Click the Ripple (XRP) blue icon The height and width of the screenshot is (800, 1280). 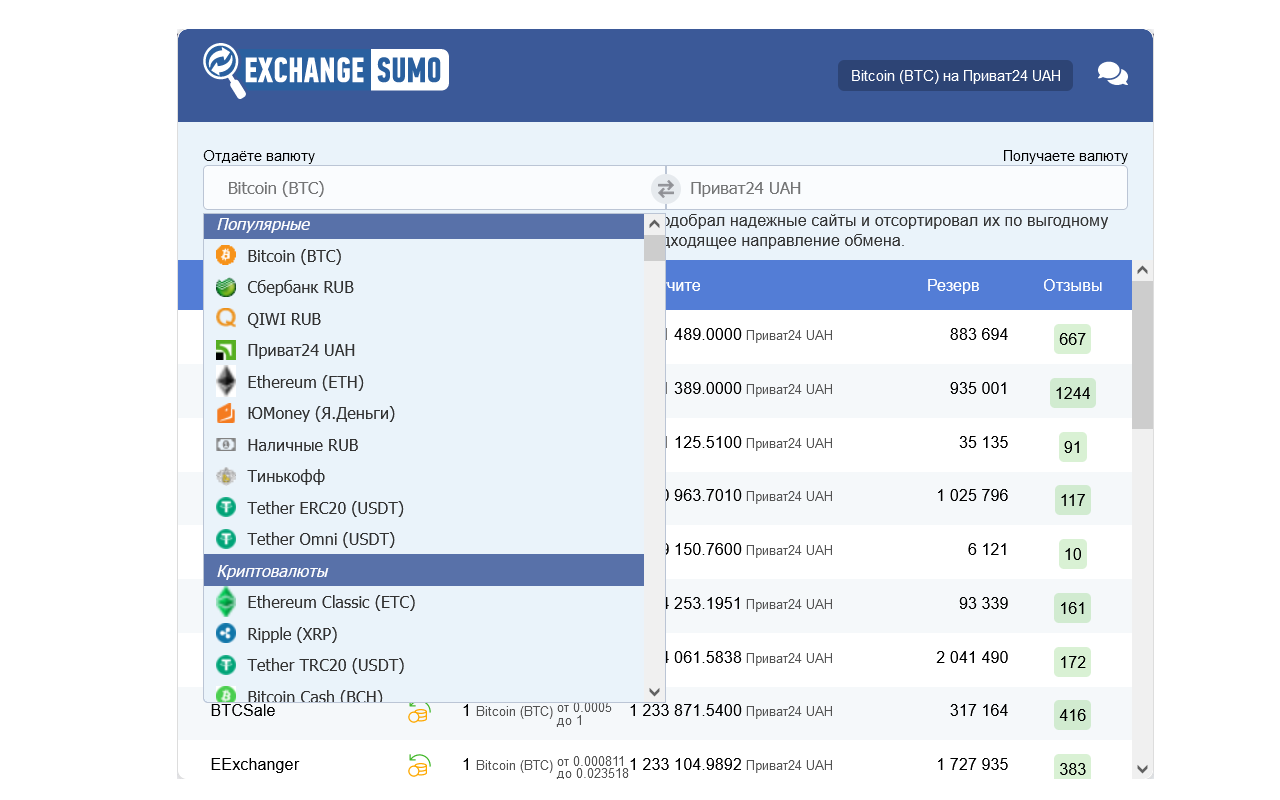coord(226,634)
